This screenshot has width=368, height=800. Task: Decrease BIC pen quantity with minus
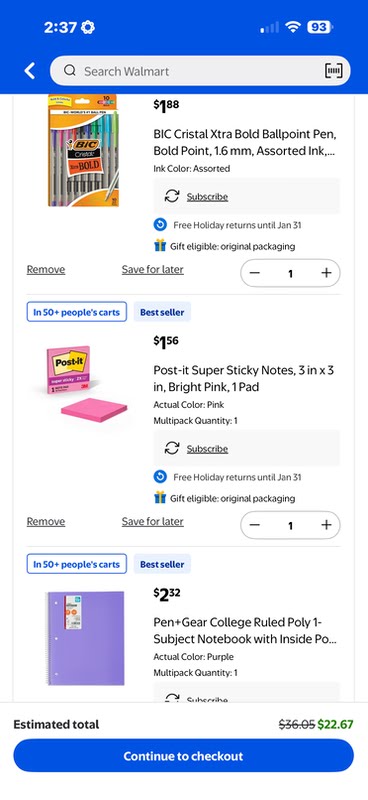(255, 273)
